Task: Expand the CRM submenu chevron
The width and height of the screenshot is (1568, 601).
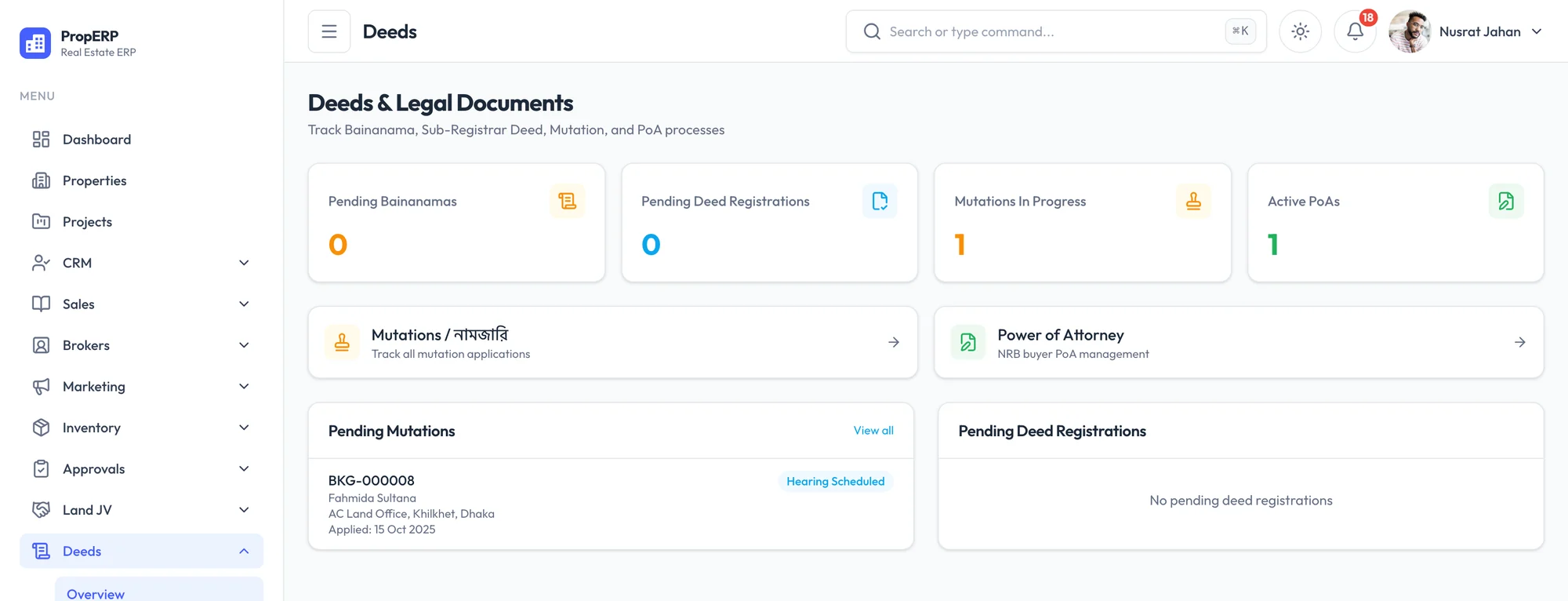Action: pyautogui.click(x=244, y=263)
